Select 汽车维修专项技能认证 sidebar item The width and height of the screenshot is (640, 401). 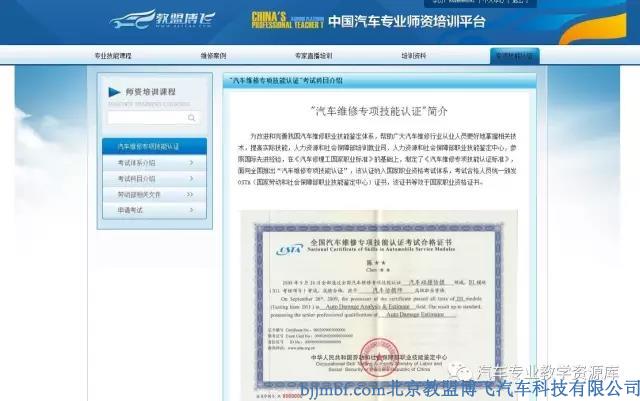(150, 147)
